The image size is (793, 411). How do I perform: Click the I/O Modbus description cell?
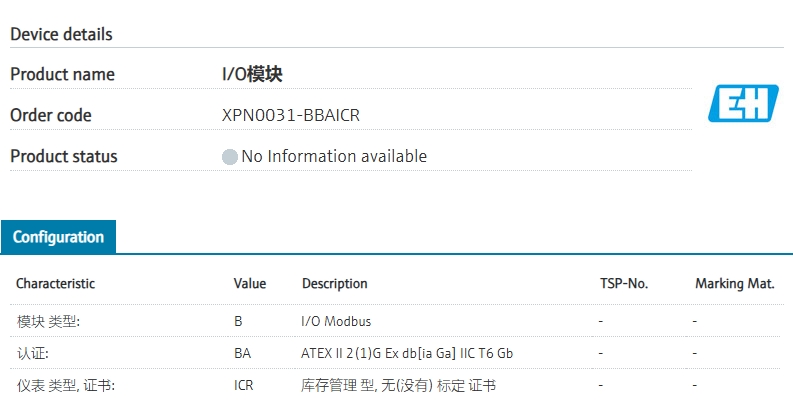[x=336, y=322]
